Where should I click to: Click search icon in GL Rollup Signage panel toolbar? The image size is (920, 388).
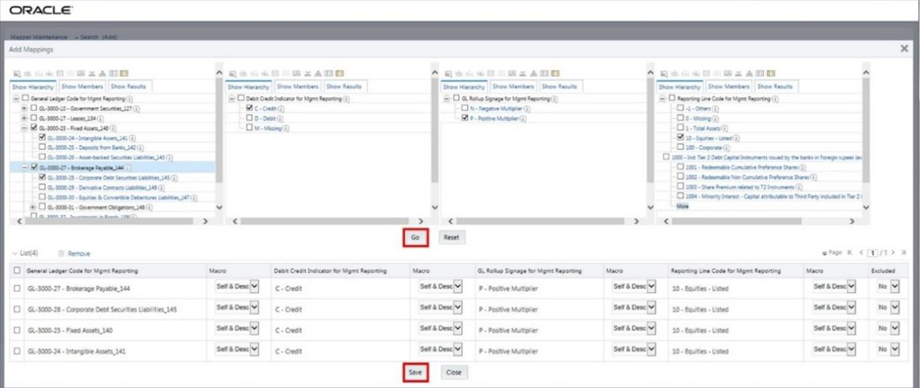pyautogui.click(x=448, y=73)
